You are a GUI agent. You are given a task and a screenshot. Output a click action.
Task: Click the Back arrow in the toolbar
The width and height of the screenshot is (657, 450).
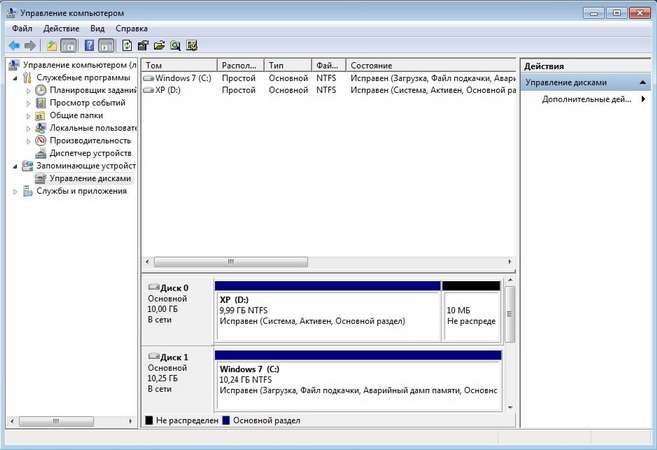[x=14, y=45]
